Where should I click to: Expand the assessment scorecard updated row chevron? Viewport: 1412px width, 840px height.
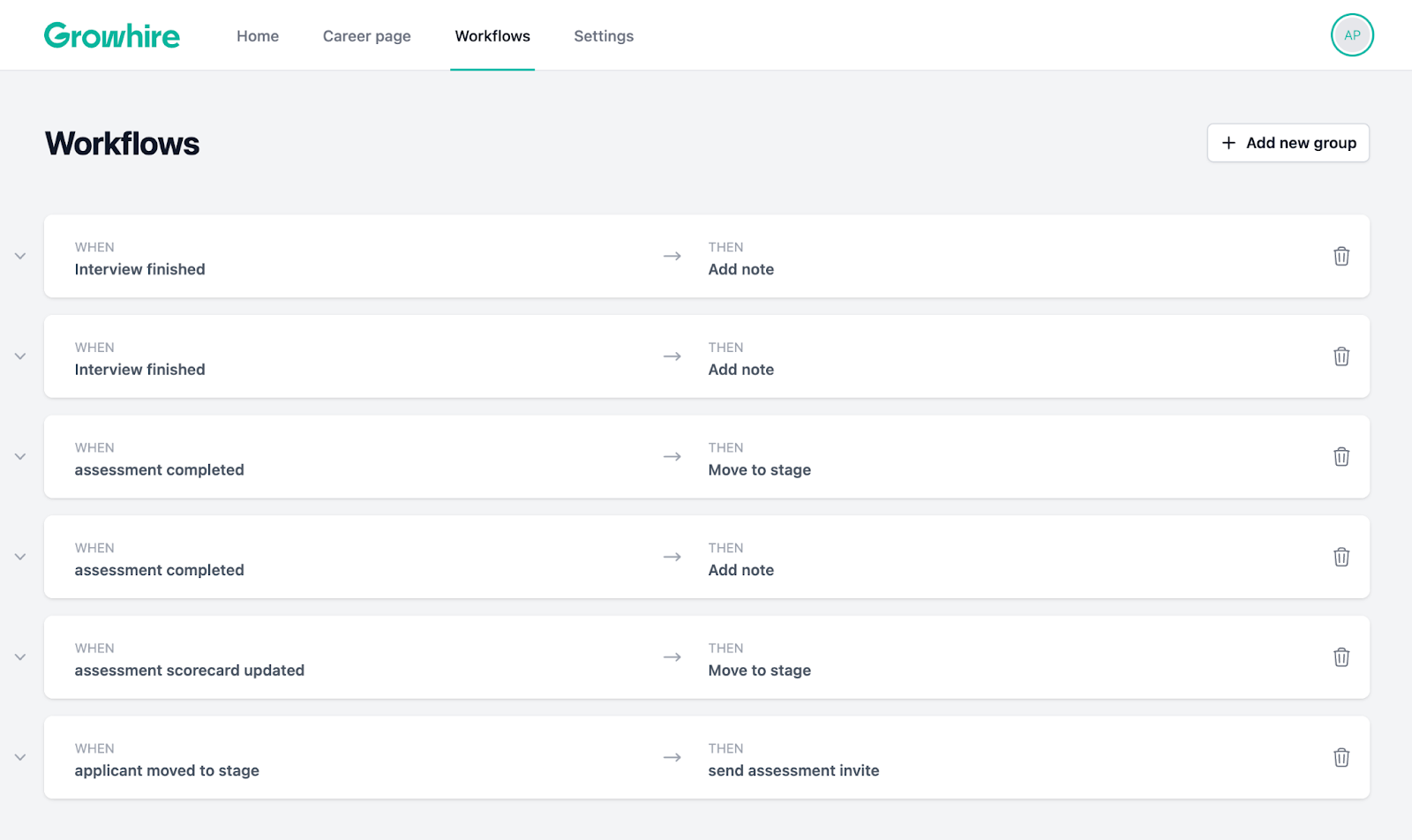pyautogui.click(x=20, y=657)
